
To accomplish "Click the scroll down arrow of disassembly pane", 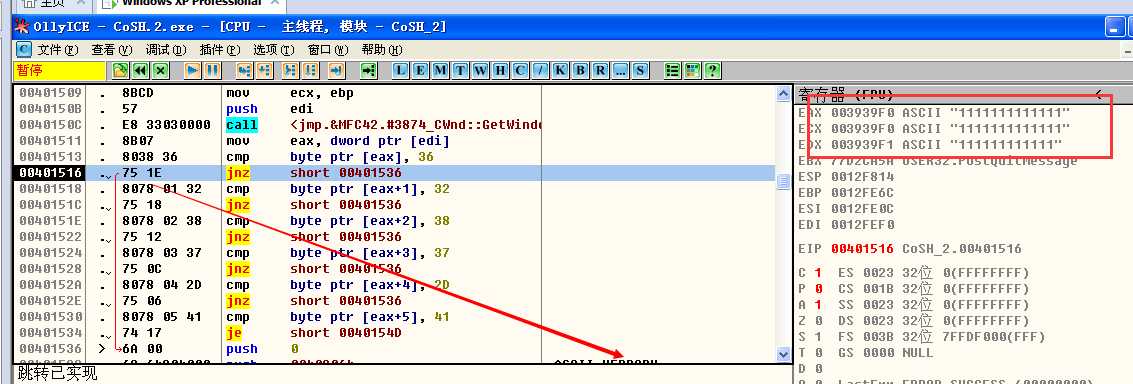I will point(783,354).
